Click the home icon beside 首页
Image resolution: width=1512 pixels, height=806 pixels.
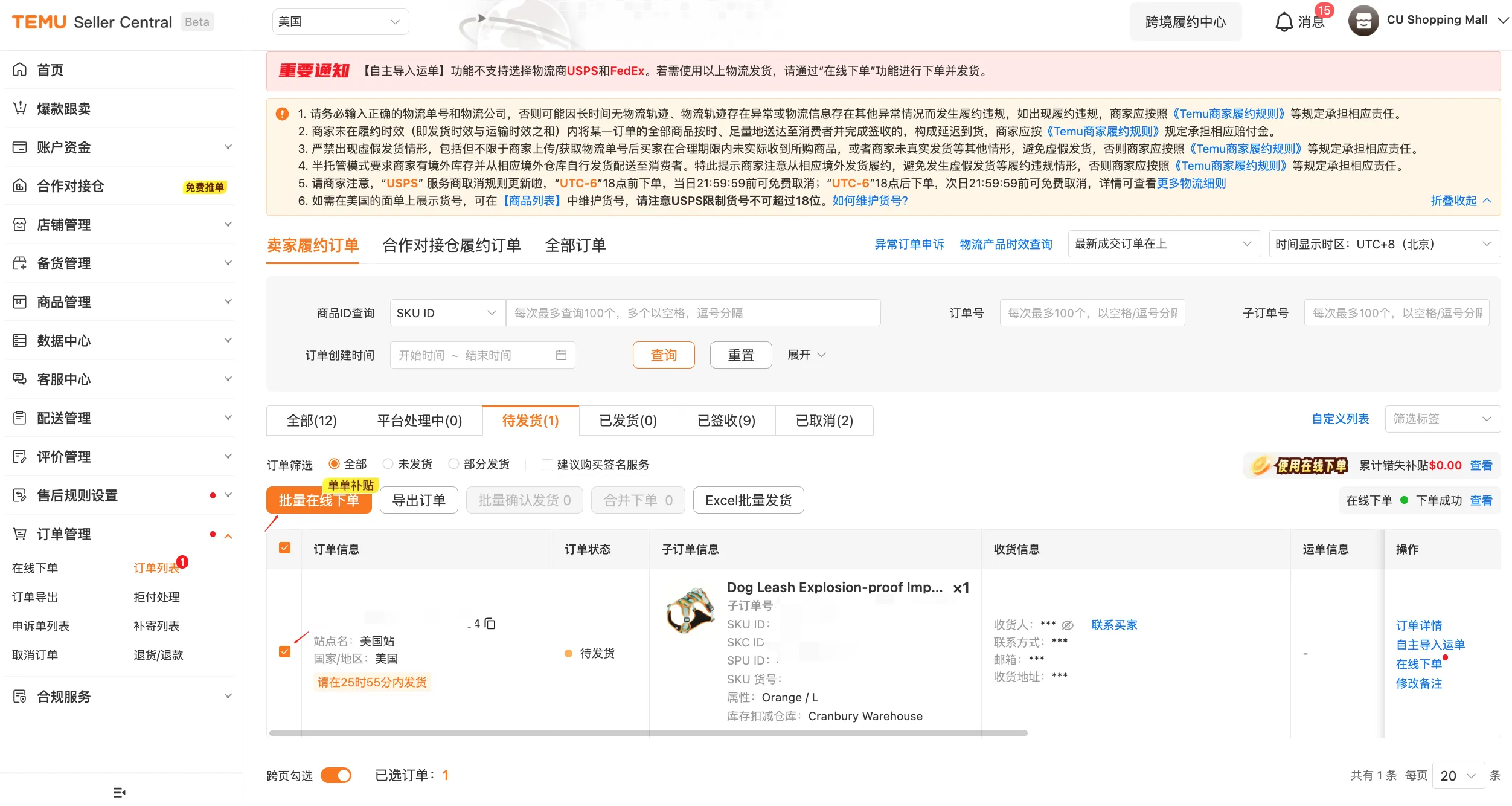(x=20, y=69)
